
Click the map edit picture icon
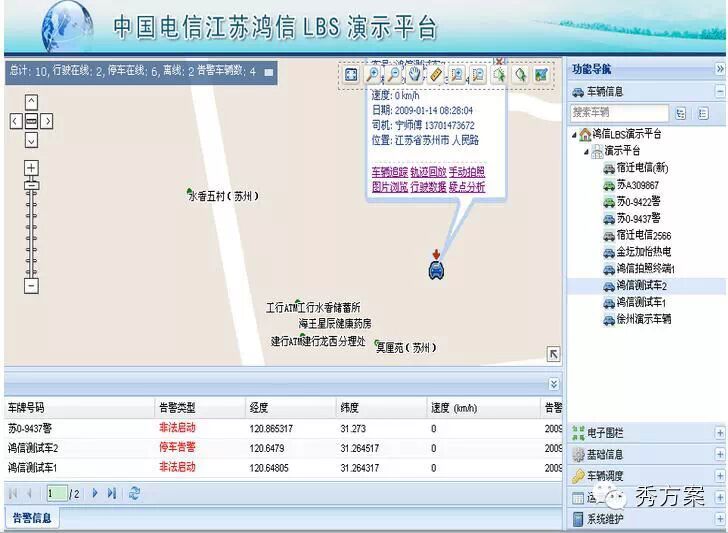tap(541, 75)
